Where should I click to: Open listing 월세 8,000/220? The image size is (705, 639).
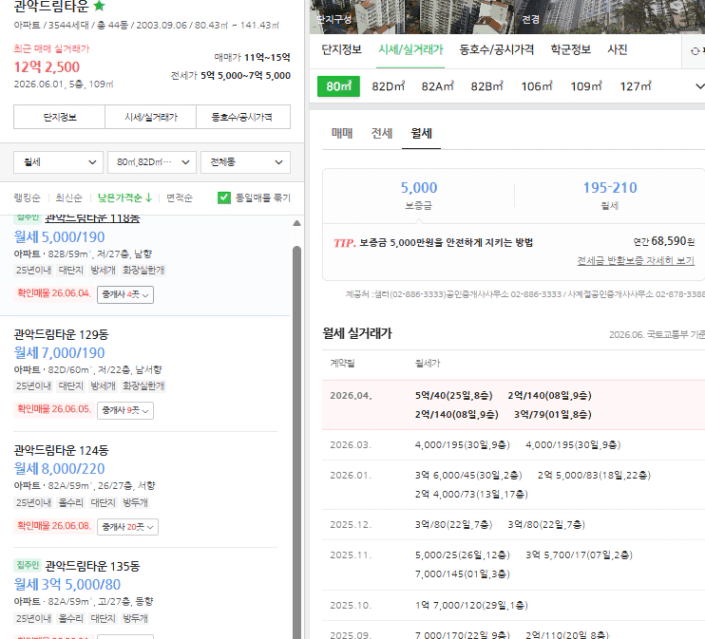coord(59,469)
